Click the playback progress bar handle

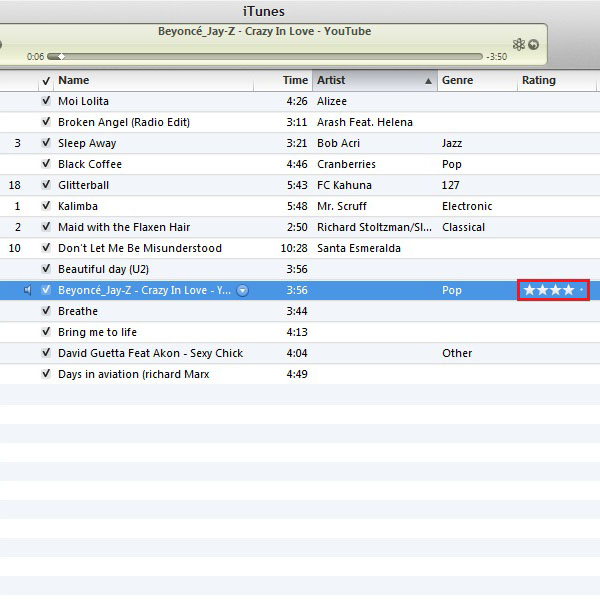click(x=61, y=57)
